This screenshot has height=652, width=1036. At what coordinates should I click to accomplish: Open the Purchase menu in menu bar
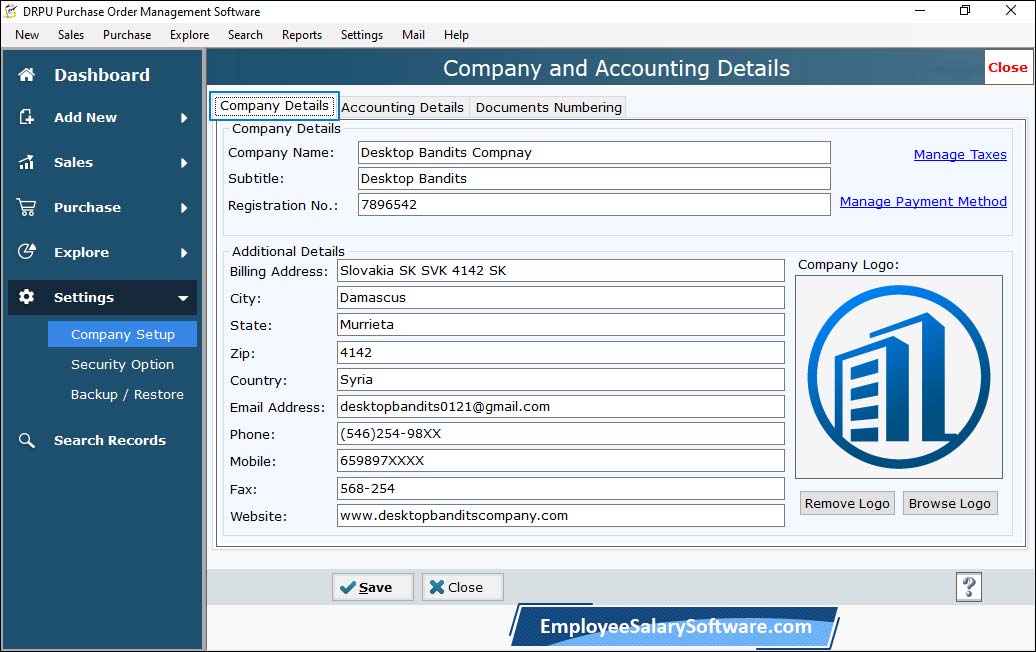127,35
